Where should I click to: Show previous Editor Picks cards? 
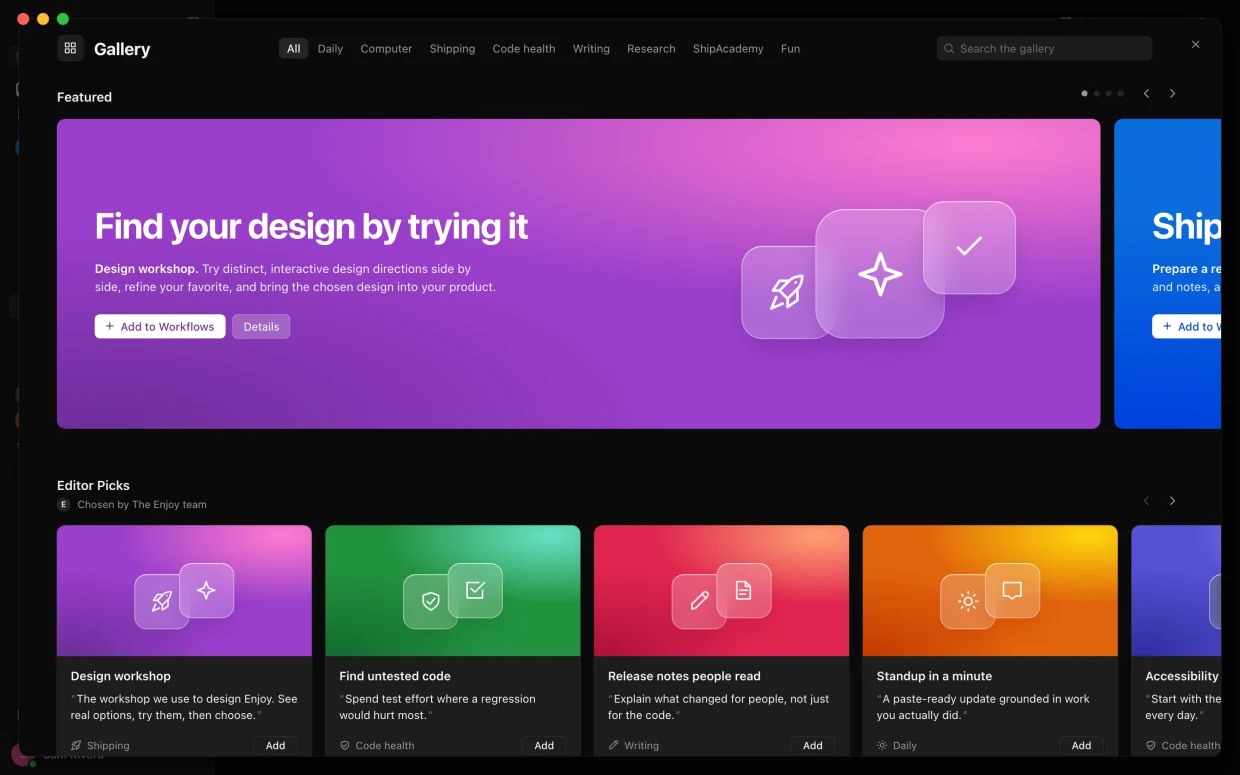coord(1146,500)
